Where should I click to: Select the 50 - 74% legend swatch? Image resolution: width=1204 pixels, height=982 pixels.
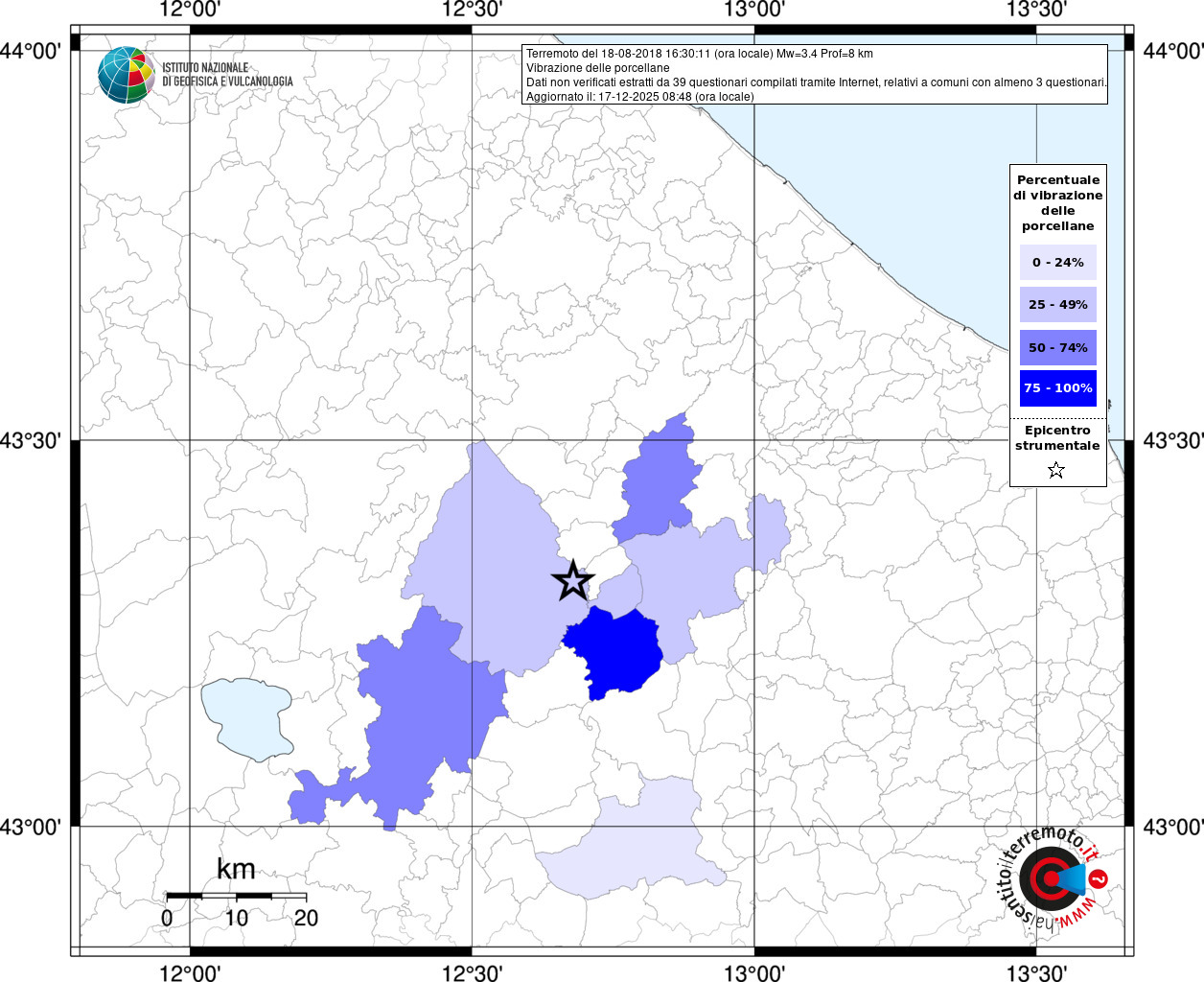pyautogui.click(x=1058, y=347)
